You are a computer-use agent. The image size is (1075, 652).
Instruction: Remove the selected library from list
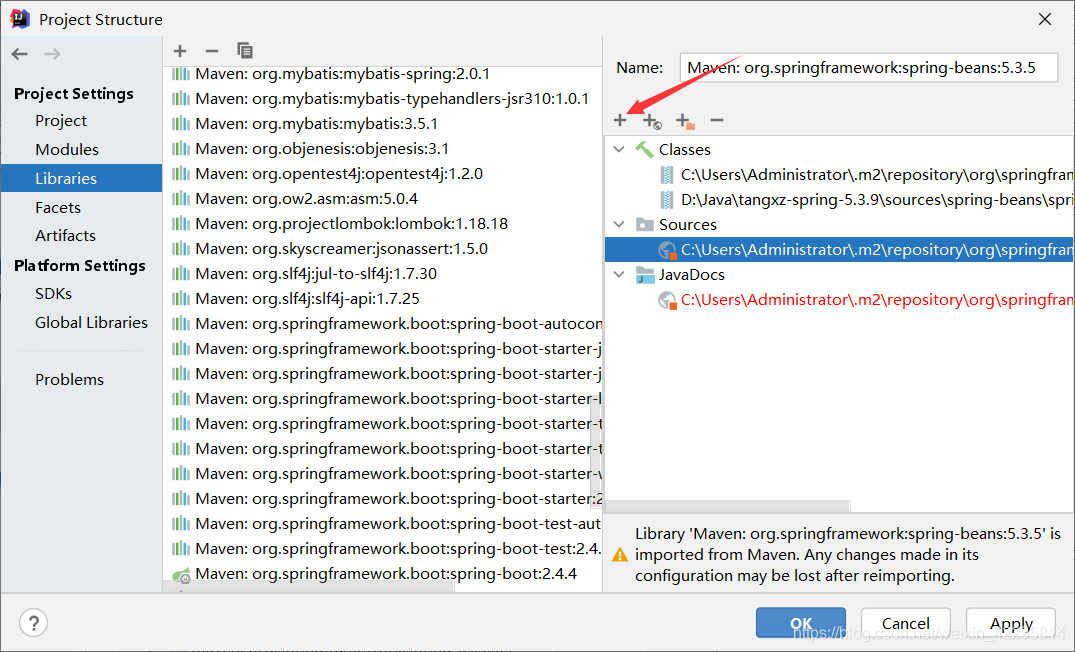[212, 51]
